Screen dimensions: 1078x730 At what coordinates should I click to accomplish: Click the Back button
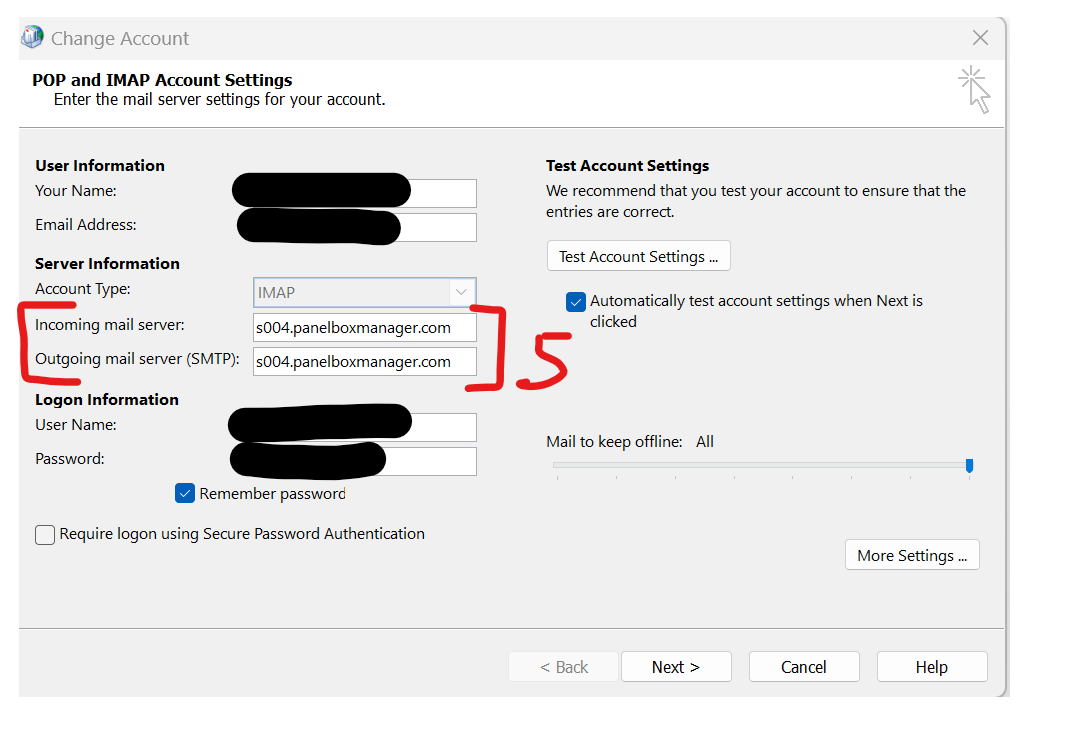click(564, 667)
